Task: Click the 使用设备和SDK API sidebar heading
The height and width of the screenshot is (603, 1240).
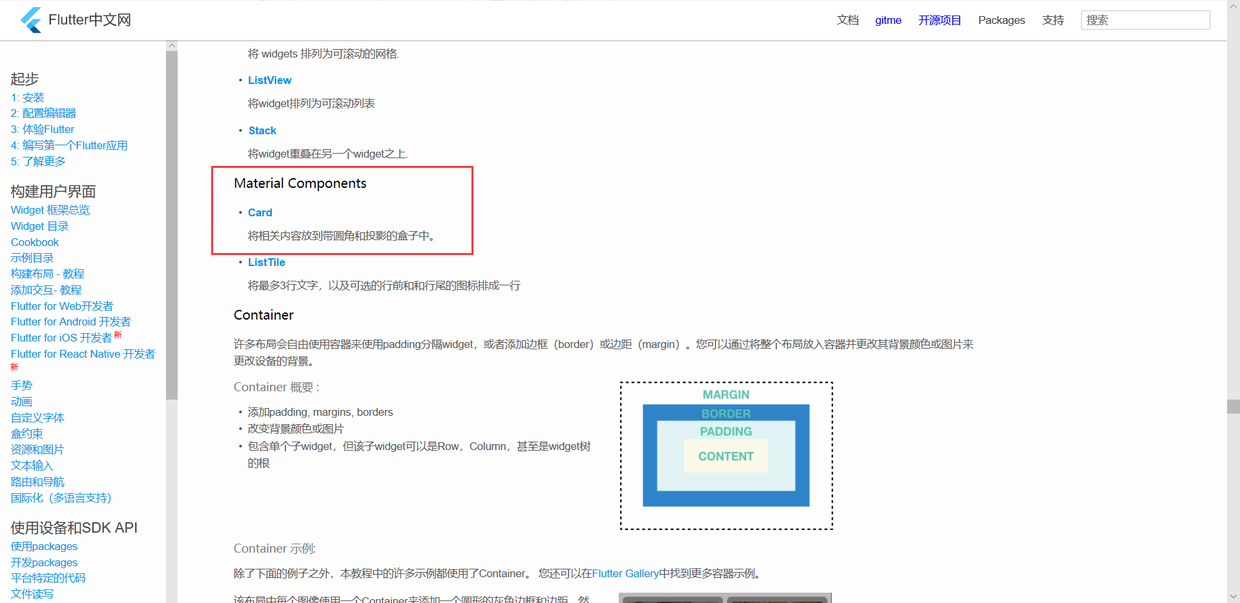Action: click(74, 527)
